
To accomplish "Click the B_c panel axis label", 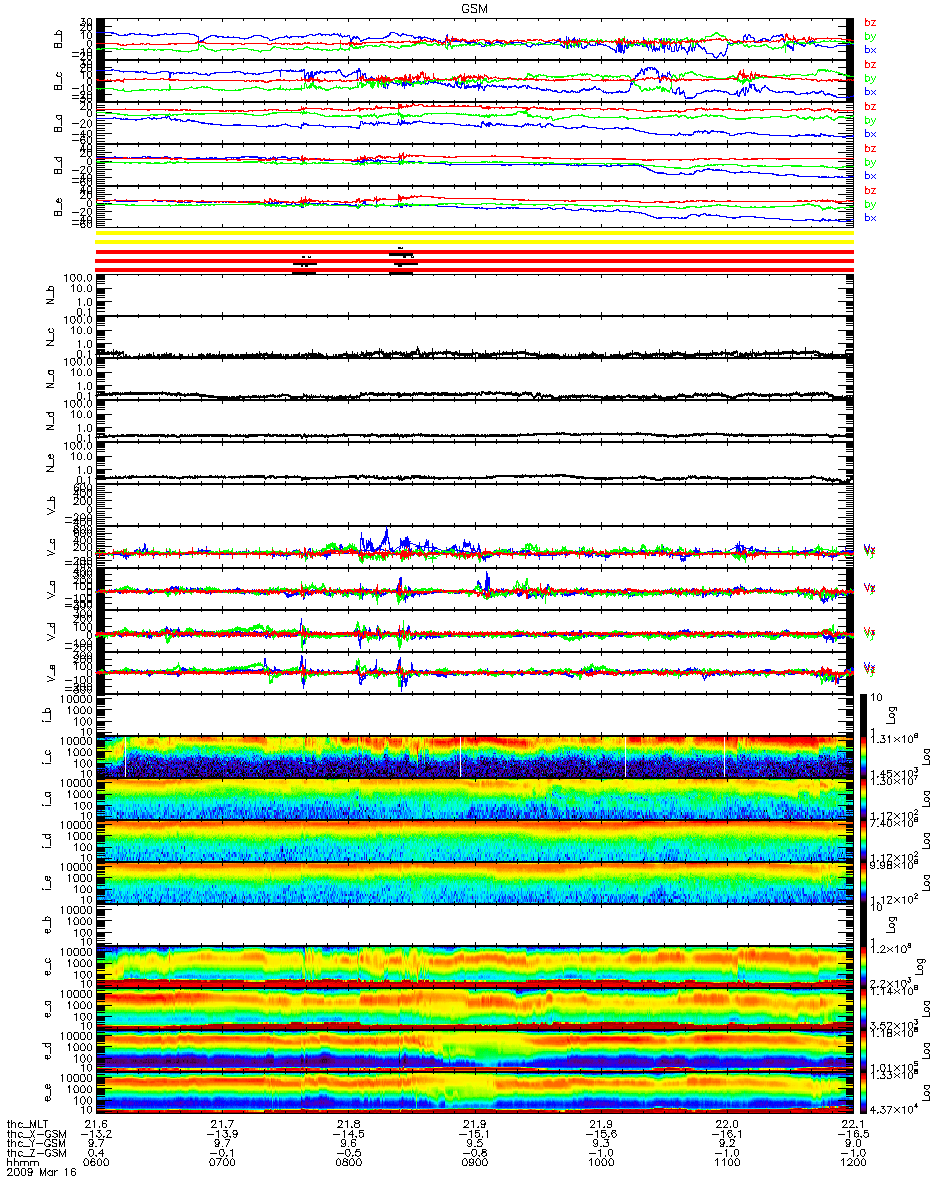I will click(59, 81).
